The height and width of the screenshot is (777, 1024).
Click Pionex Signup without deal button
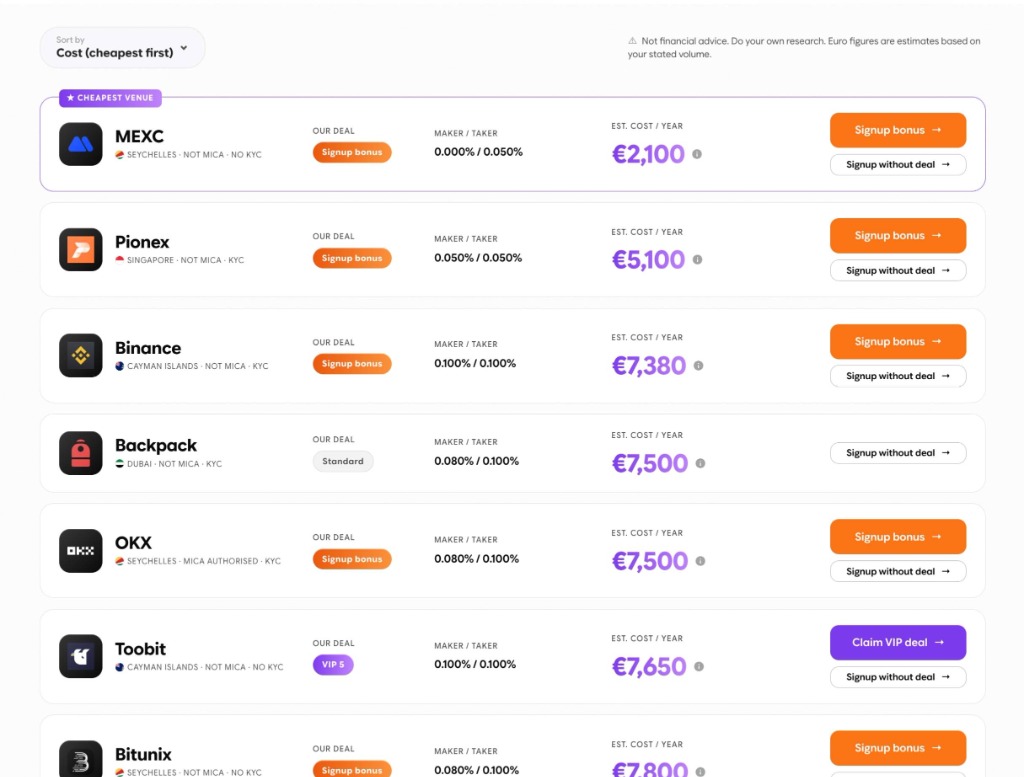(898, 270)
